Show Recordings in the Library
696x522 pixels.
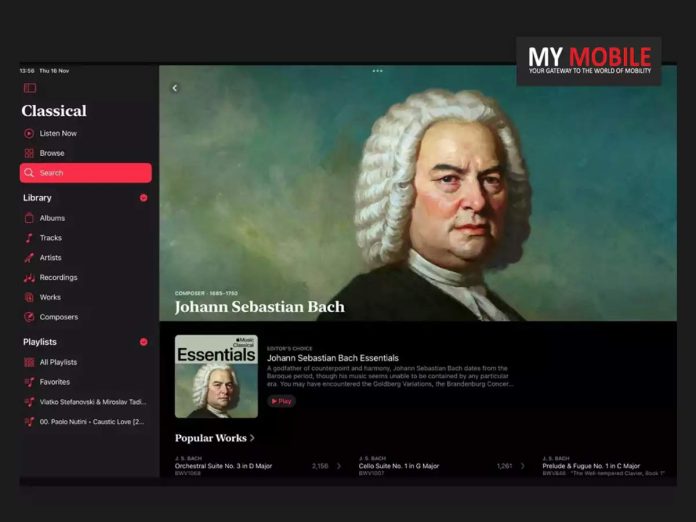click(x=58, y=278)
